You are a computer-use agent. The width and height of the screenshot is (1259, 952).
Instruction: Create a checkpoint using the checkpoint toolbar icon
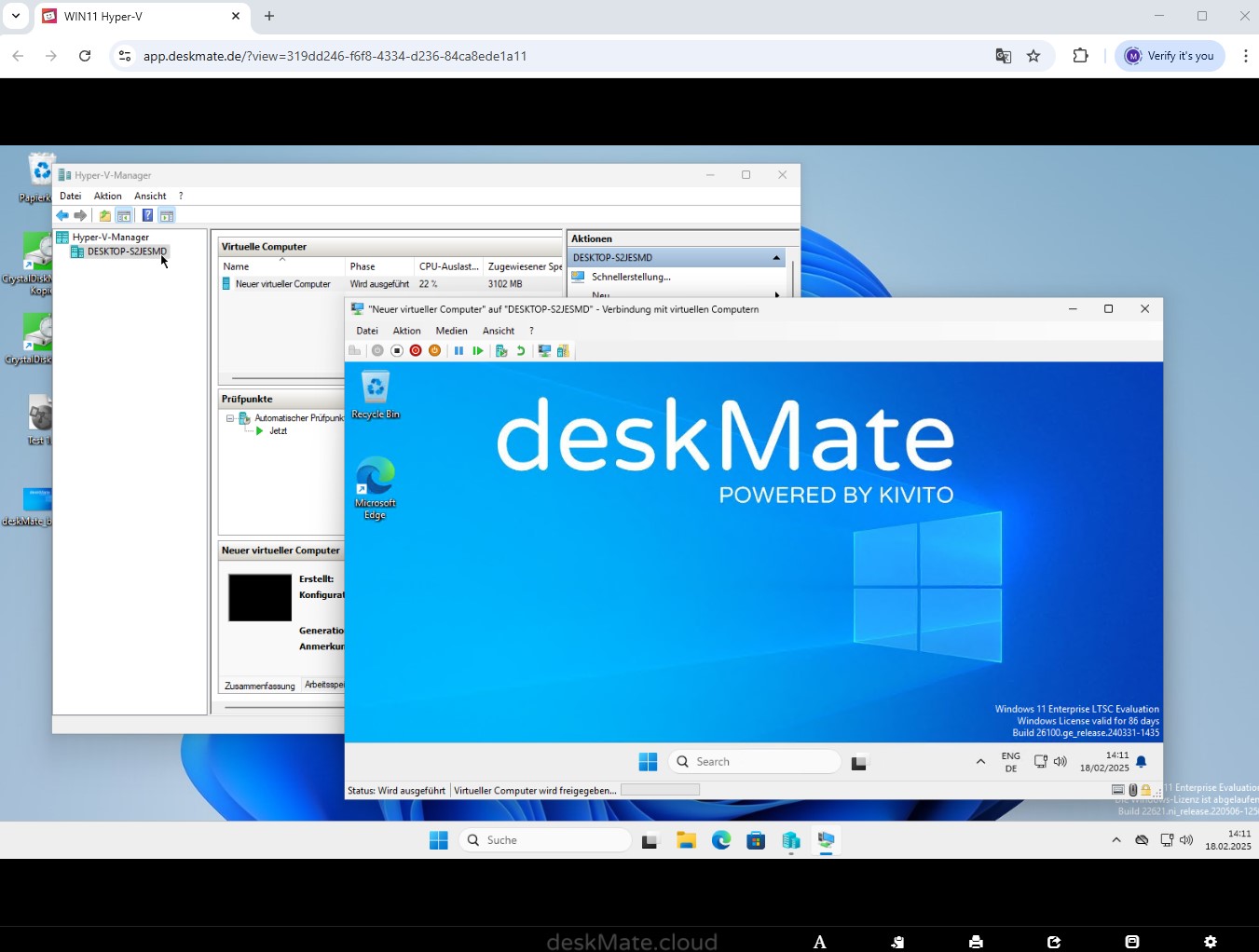point(501,351)
